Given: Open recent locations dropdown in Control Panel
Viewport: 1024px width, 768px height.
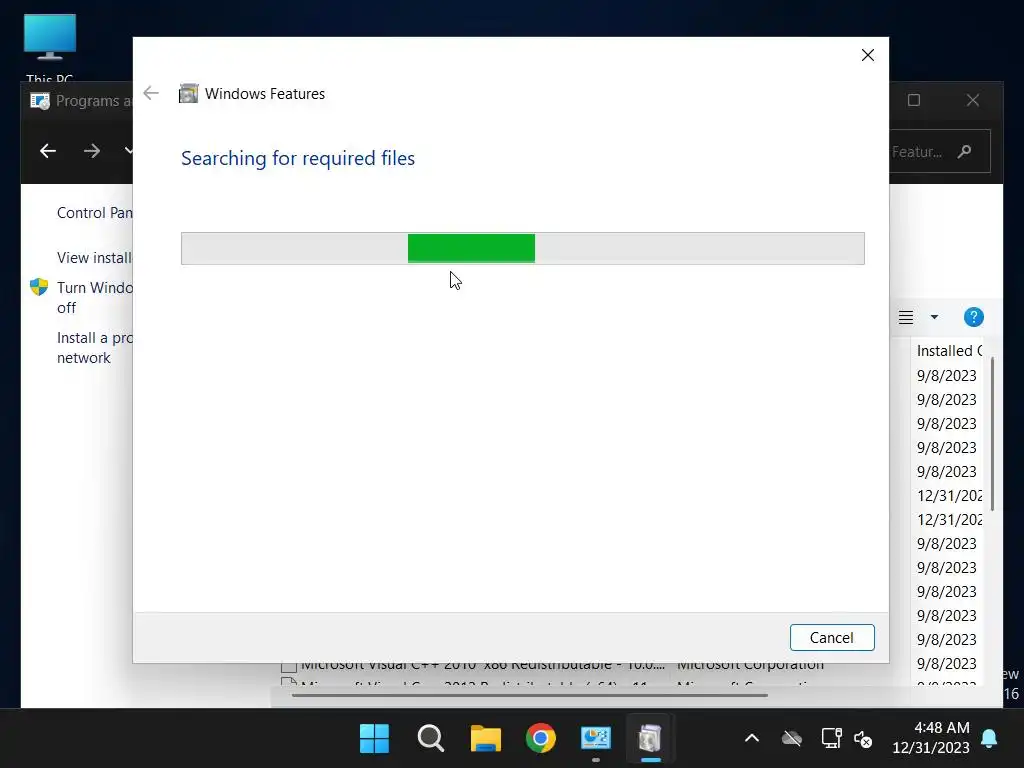Looking at the screenshot, I should click(x=128, y=151).
